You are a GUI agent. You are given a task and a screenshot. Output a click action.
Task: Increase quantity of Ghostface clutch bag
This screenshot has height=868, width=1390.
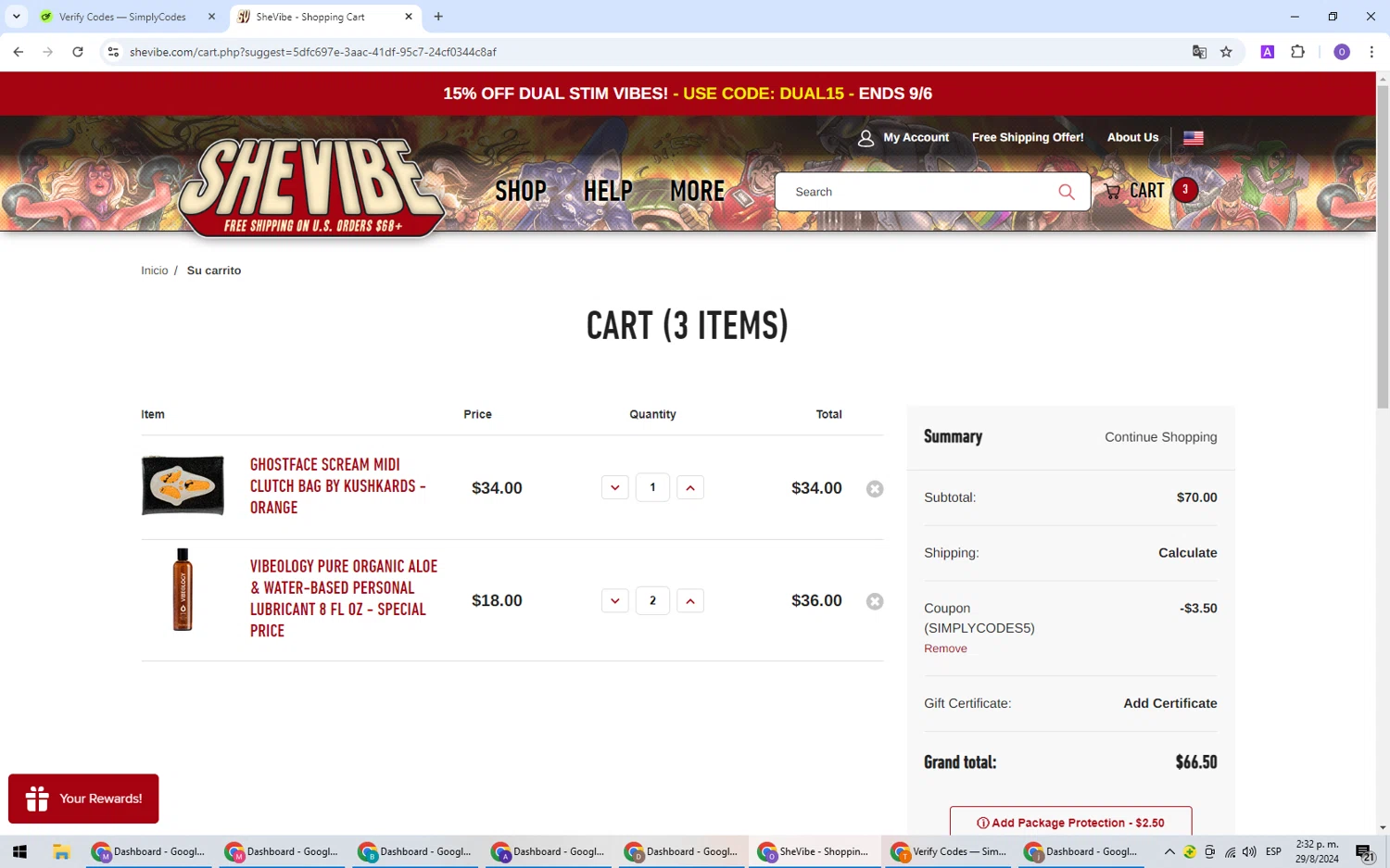tap(690, 488)
